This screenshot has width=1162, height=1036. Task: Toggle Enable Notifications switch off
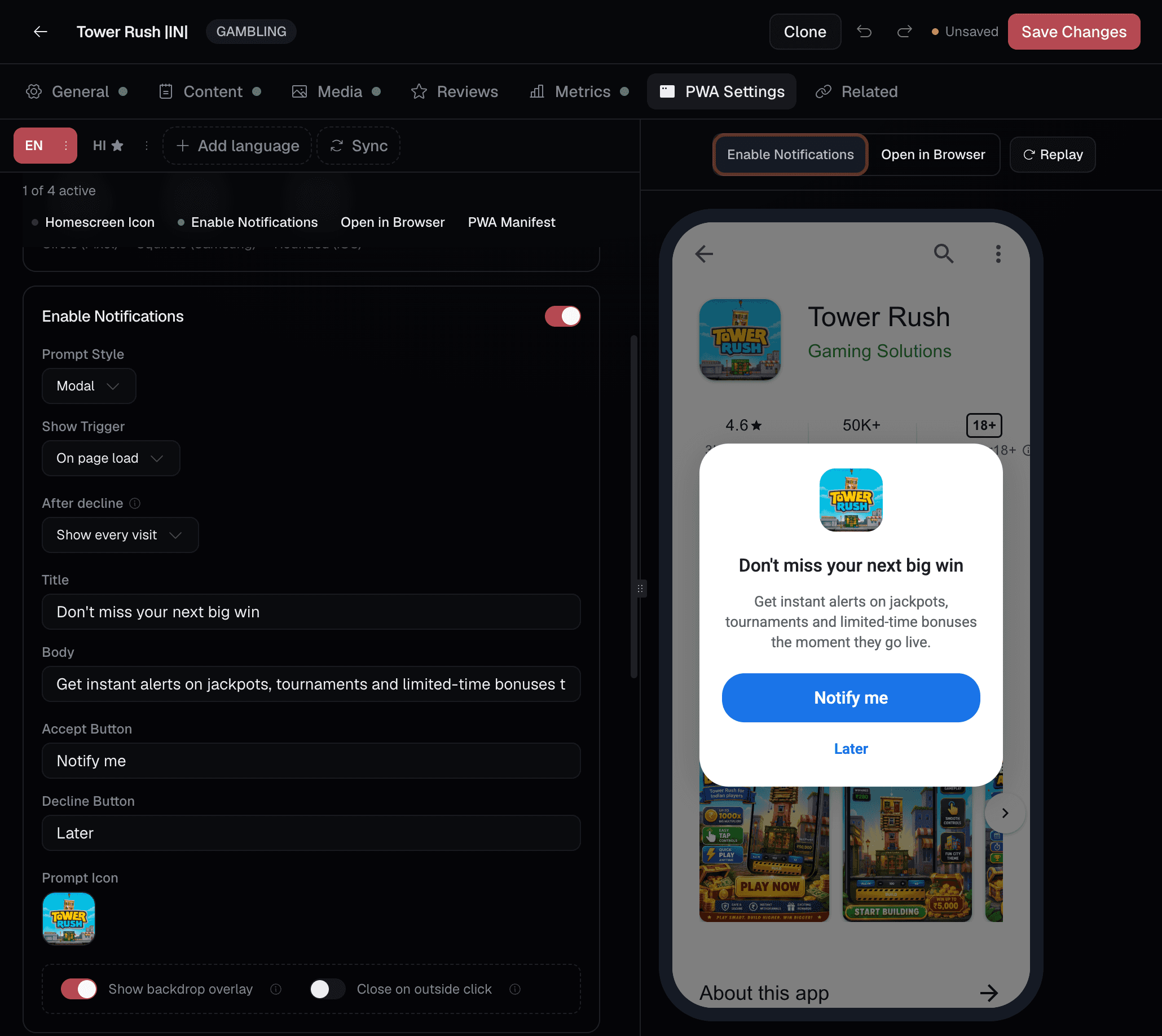point(562,317)
